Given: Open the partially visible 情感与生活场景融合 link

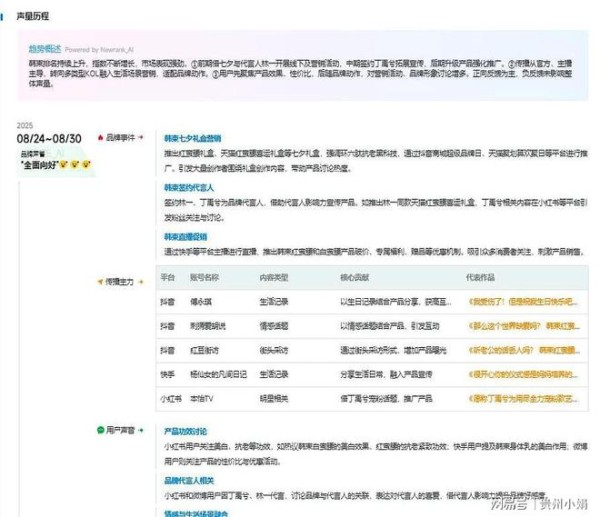Looking at the screenshot, I should click(x=196, y=514).
